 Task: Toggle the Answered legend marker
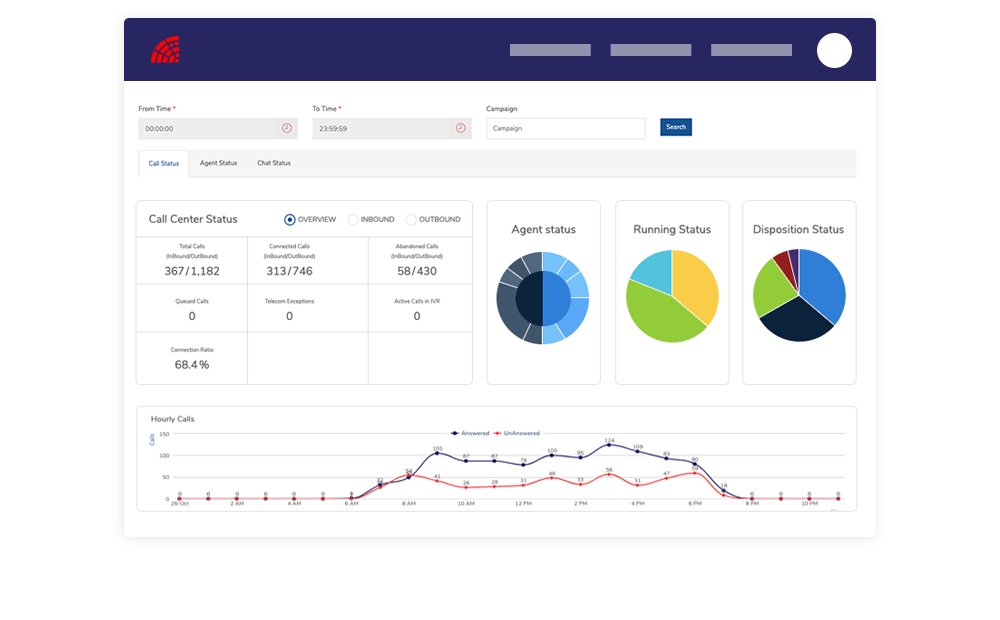pos(456,433)
